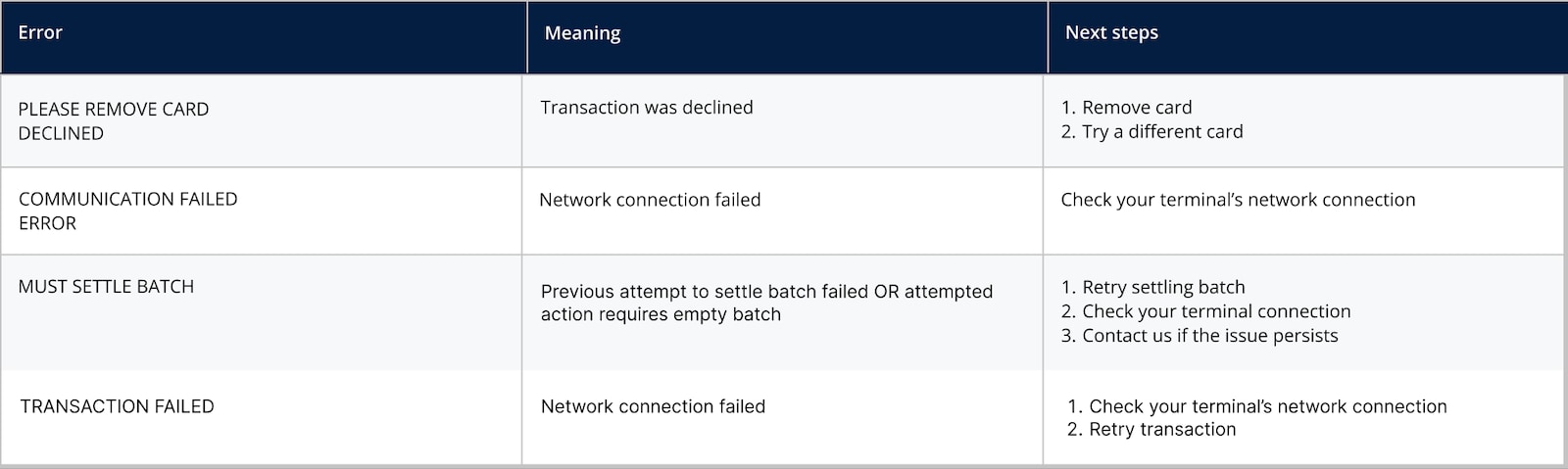Click 'Network connection failed' in second row
1568x469 pixels.
click(650, 200)
